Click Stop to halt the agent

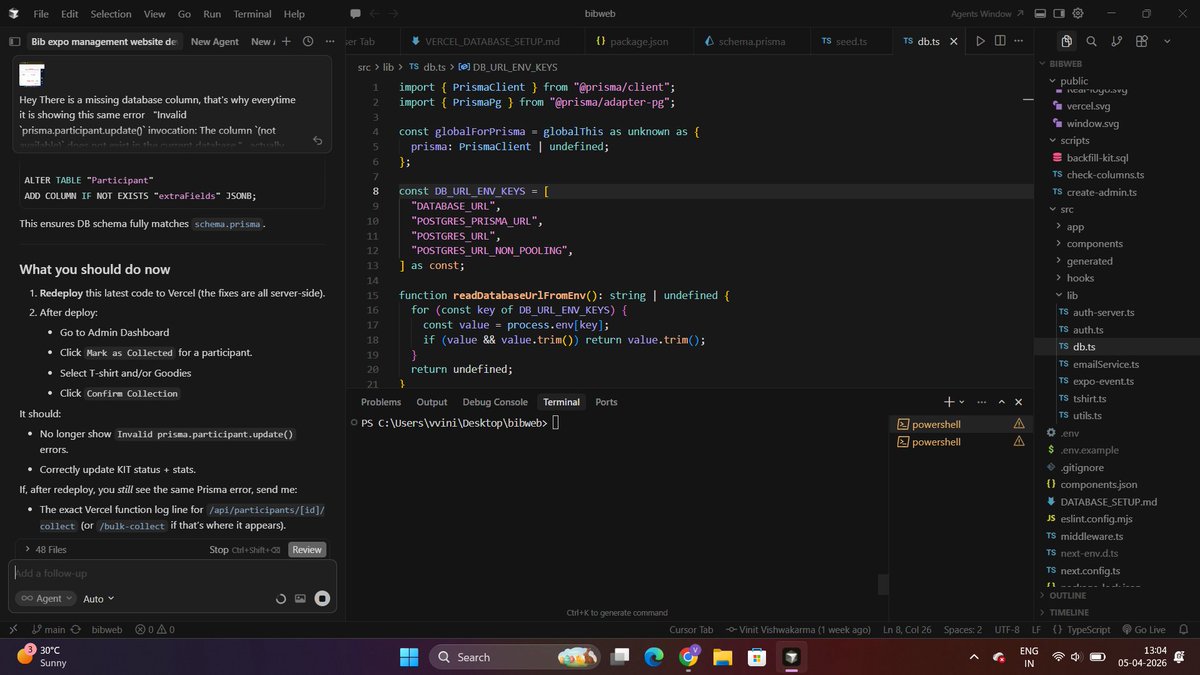point(219,549)
